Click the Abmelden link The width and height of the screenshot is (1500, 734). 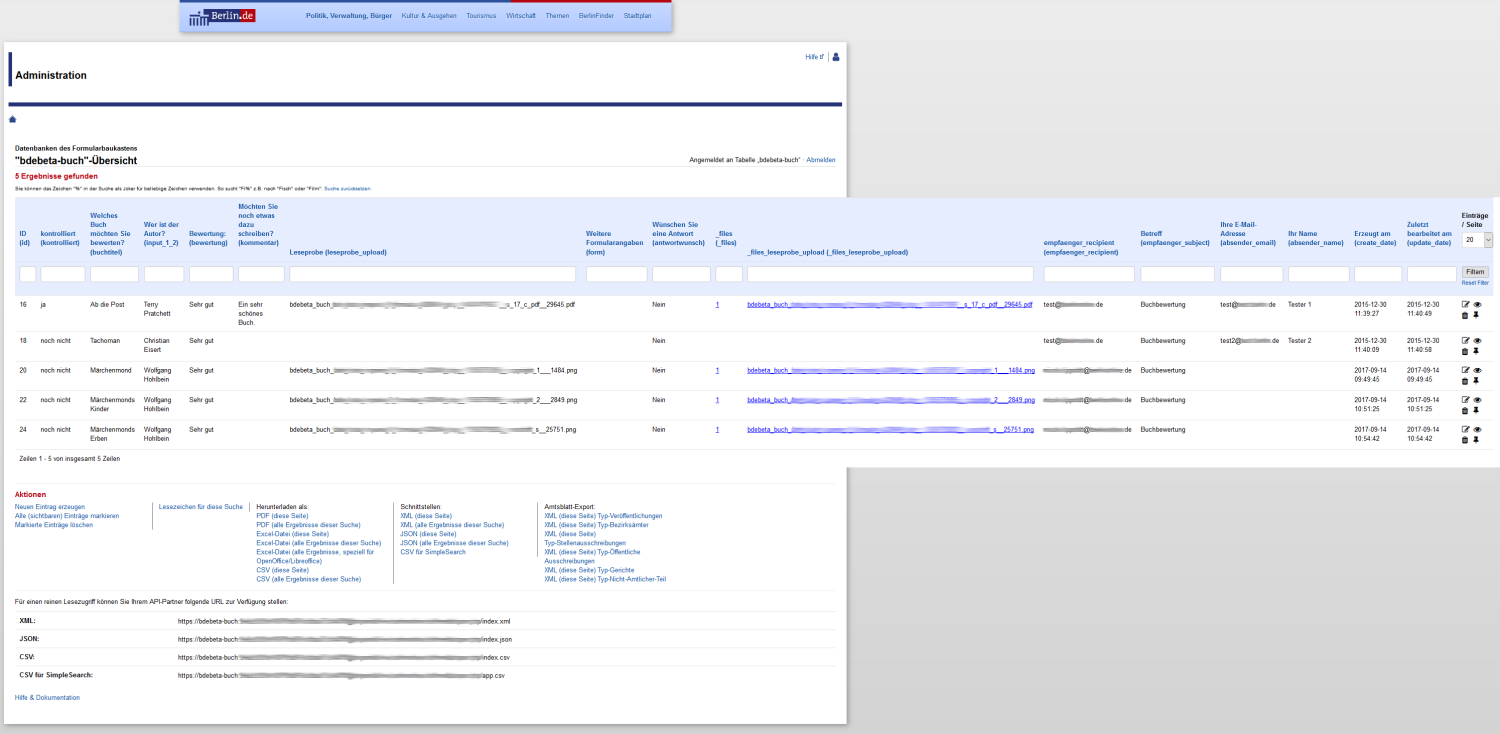click(820, 160)
